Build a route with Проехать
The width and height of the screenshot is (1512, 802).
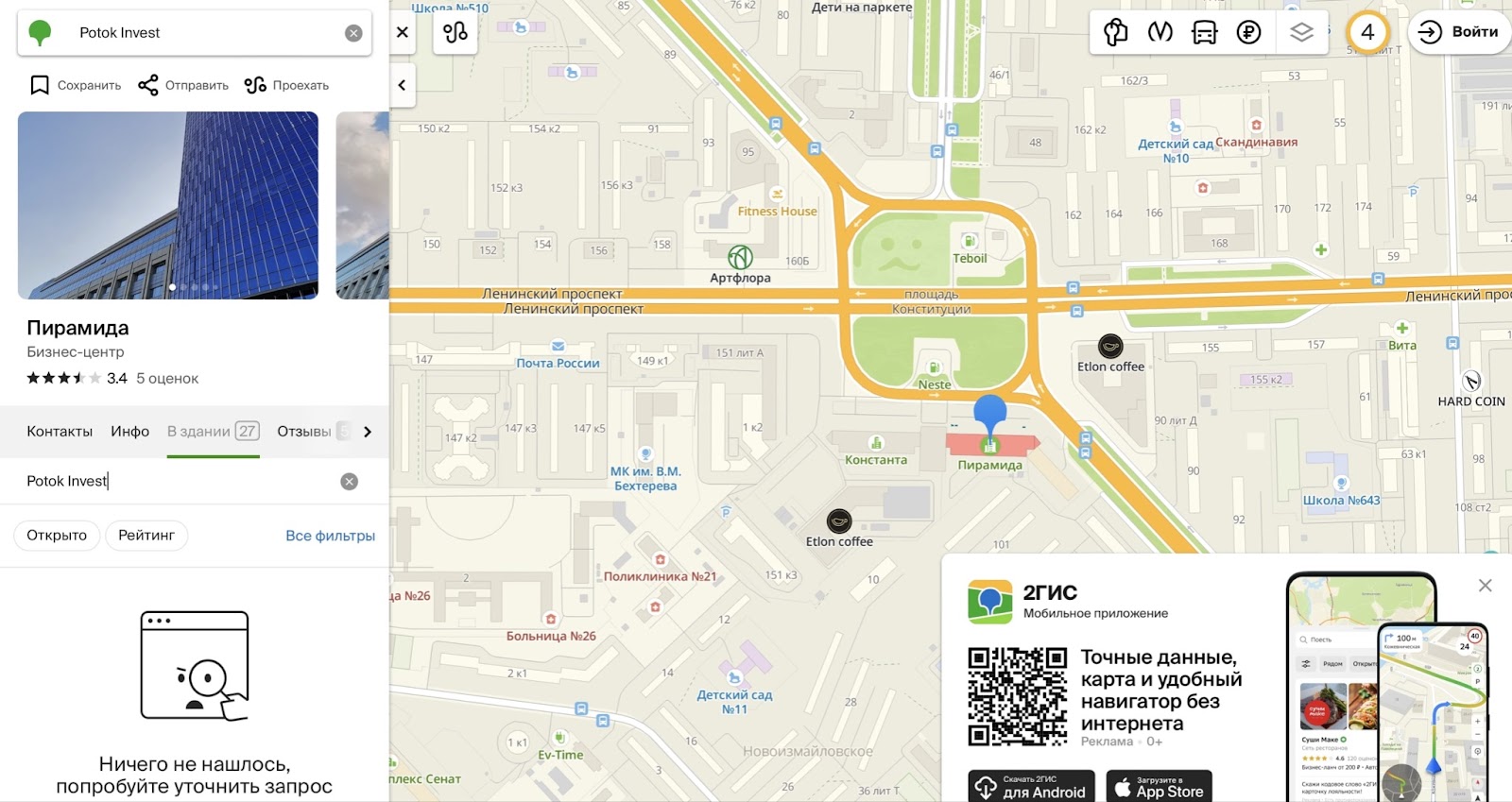click(x=286, y=85)
